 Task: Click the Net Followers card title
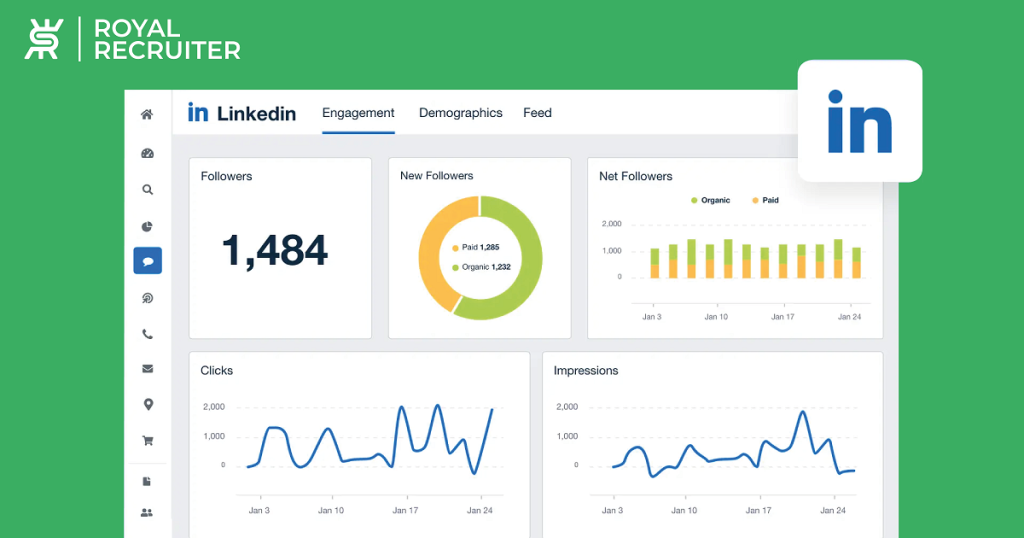635,176
